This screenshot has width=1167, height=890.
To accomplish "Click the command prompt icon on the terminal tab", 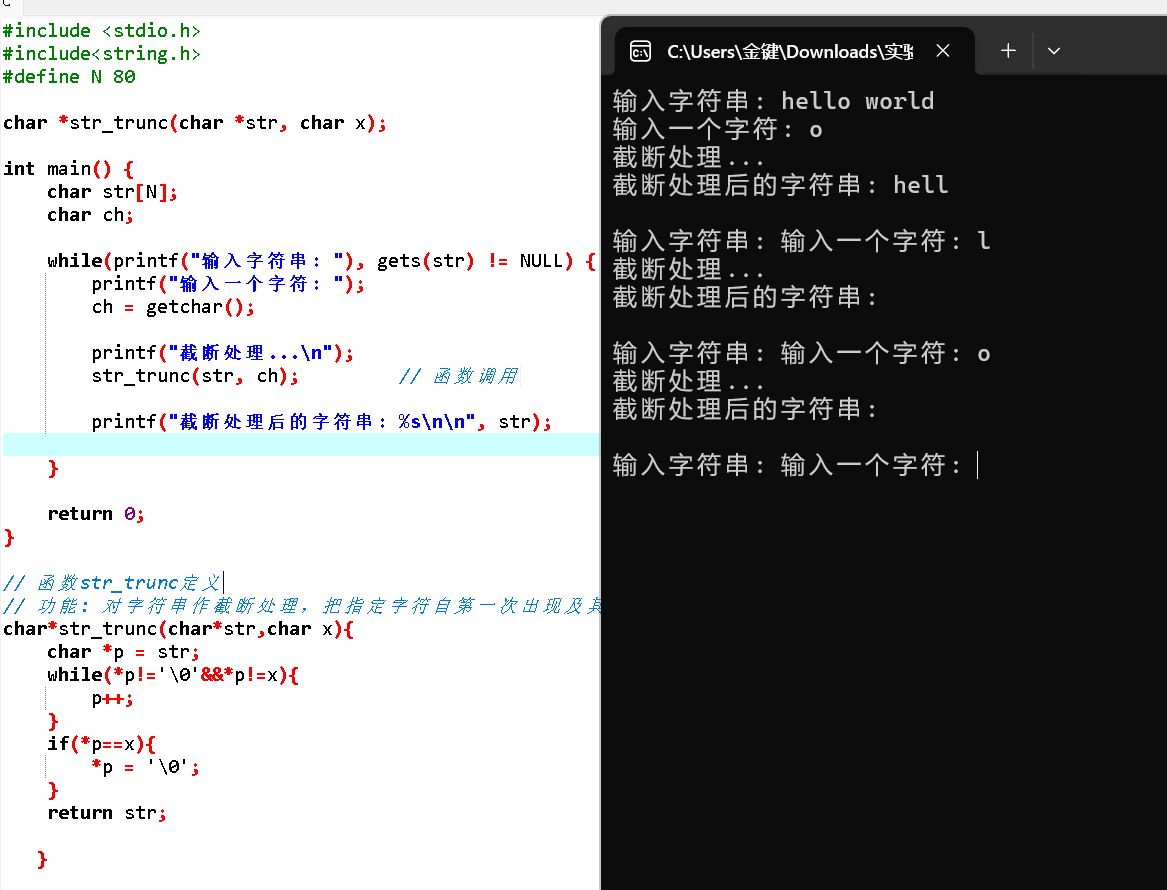I will 640,51.
